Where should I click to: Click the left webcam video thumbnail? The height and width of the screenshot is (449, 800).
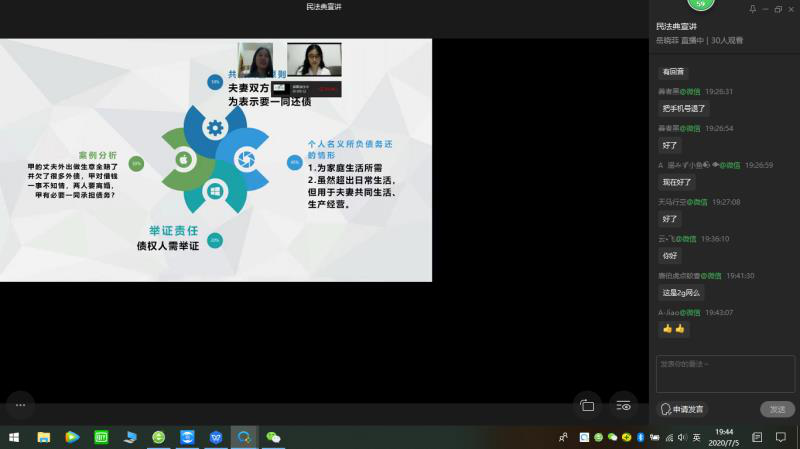pyautogui.click(x=256, y=60)
